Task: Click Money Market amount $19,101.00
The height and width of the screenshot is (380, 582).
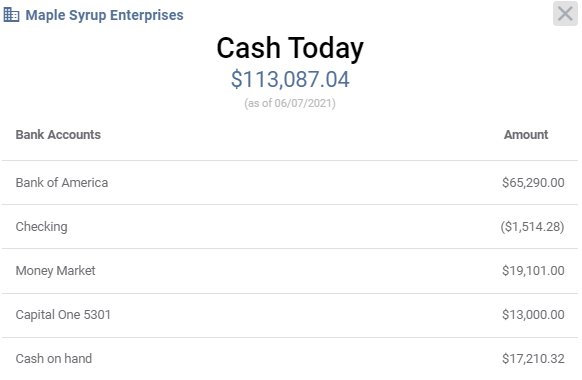Action: coord(533,271)
